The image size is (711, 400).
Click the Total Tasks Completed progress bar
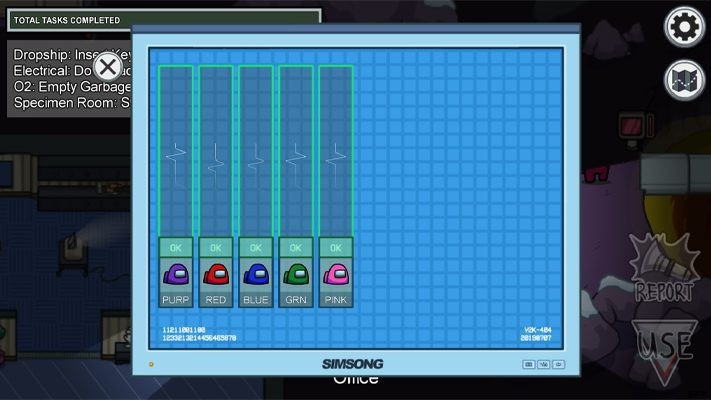click(x=164, y=20)
